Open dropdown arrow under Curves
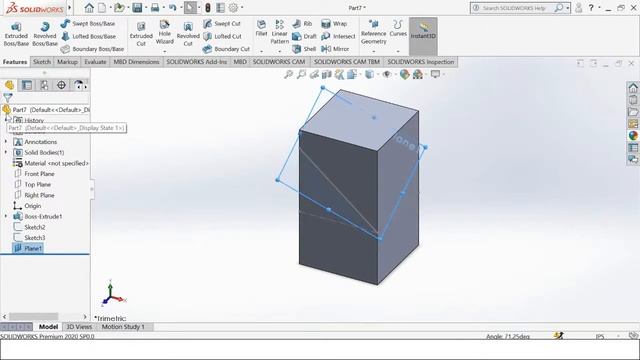The image size is (640, 360). tap(398, 51)
